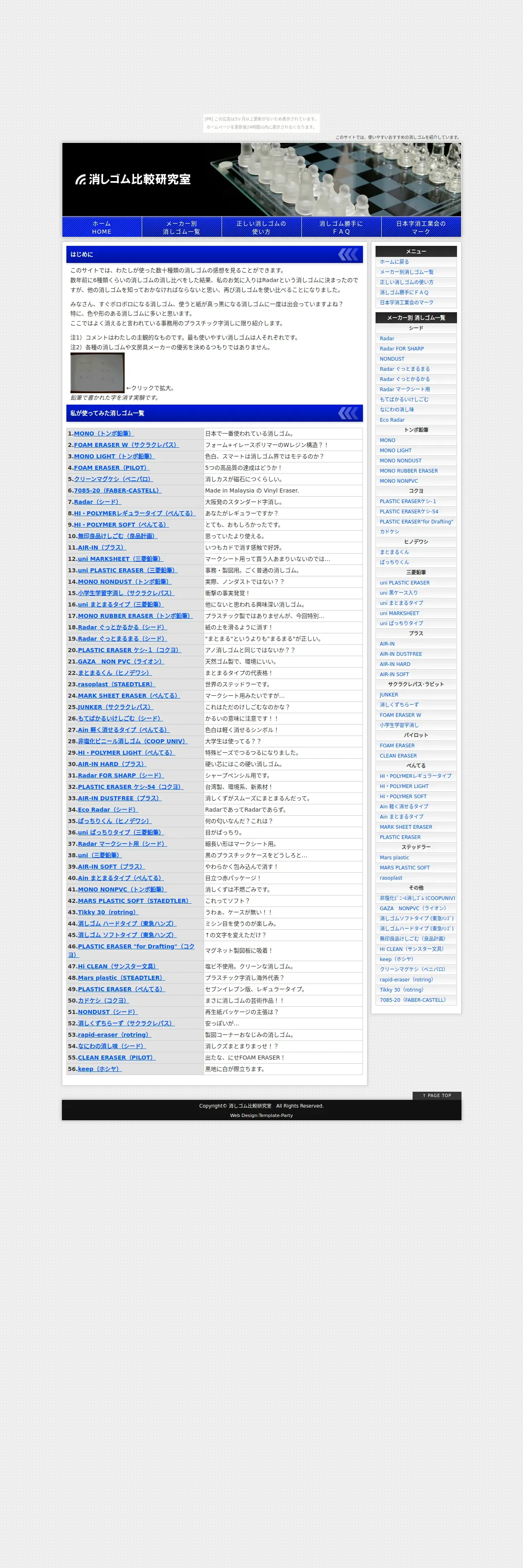This screenshot has height=1568, width=523.
Task: Click the PAGE TOP button
Action: (x=437, y=1096)
